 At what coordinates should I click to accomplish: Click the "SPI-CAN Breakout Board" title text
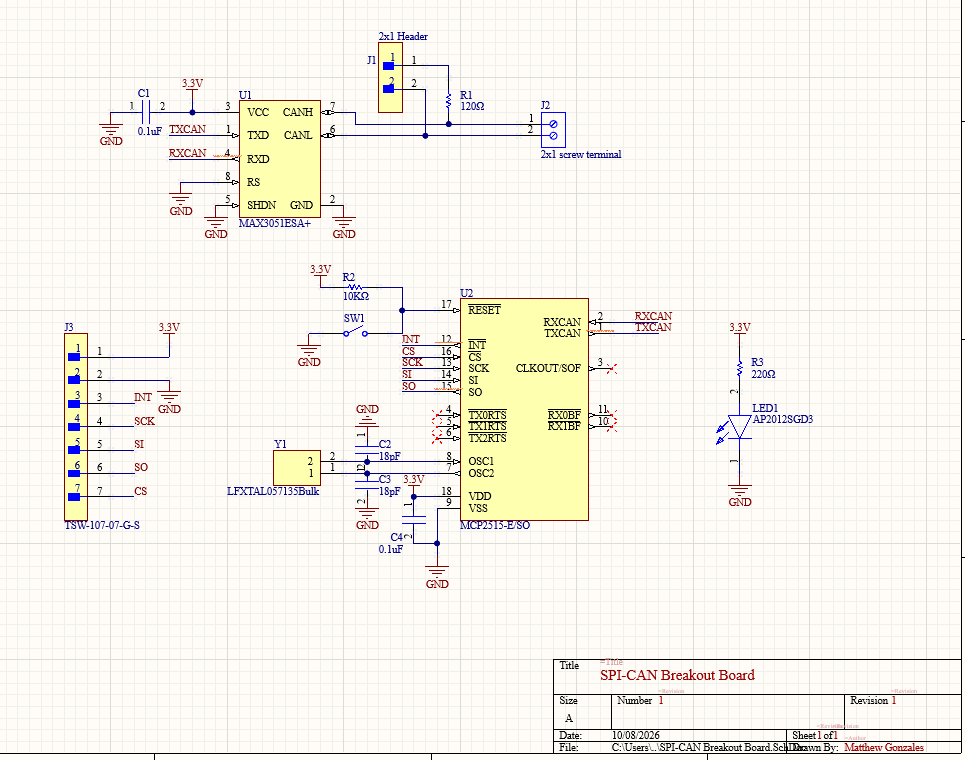click(678, 675)
